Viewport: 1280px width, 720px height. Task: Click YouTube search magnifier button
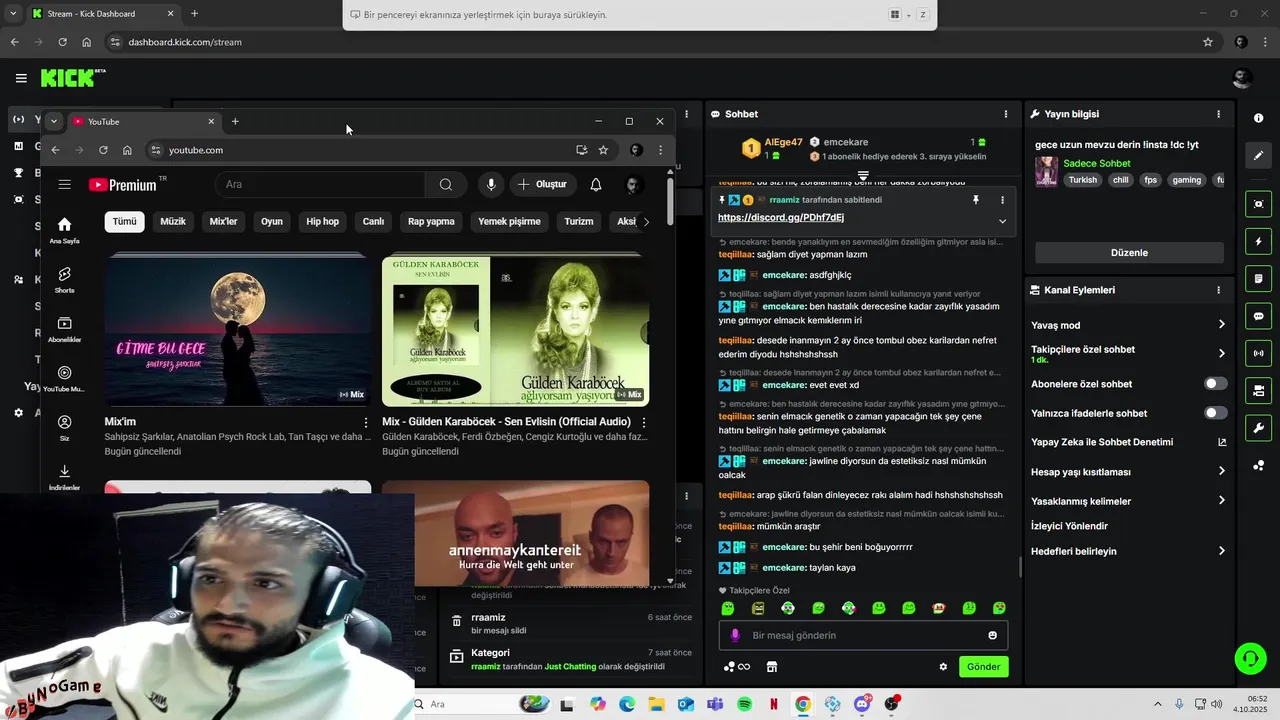[446, 184]
